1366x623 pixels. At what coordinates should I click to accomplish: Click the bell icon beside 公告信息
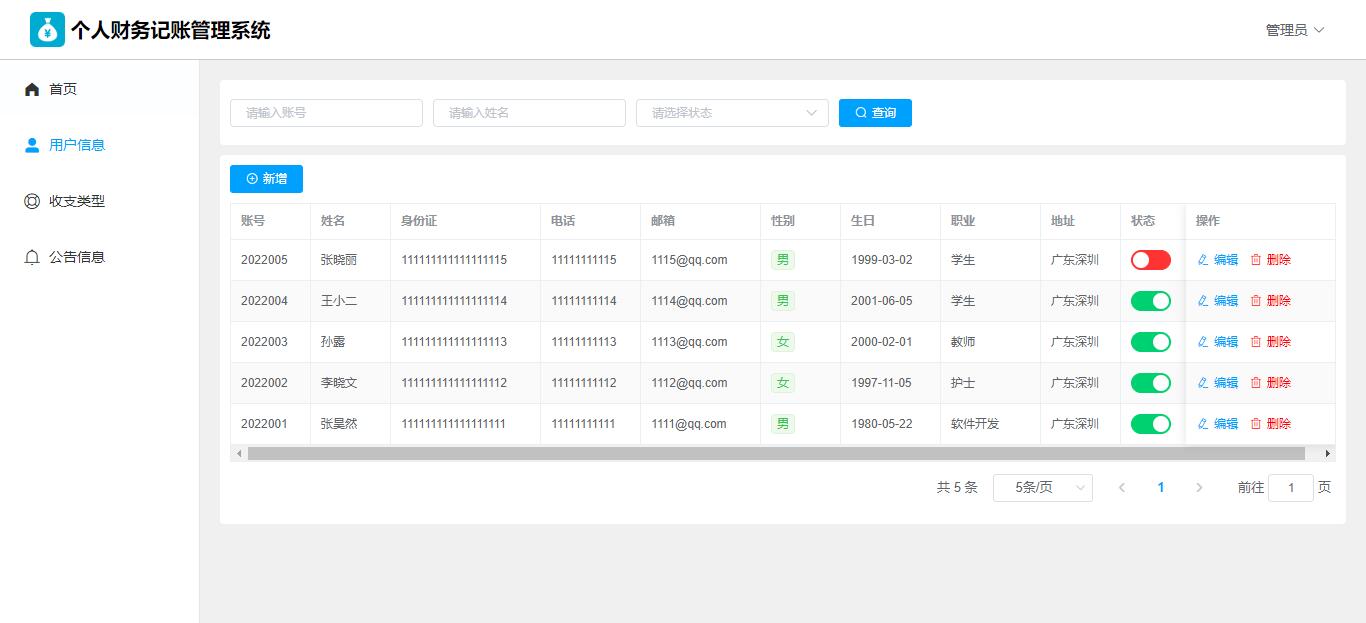(32, 257)
